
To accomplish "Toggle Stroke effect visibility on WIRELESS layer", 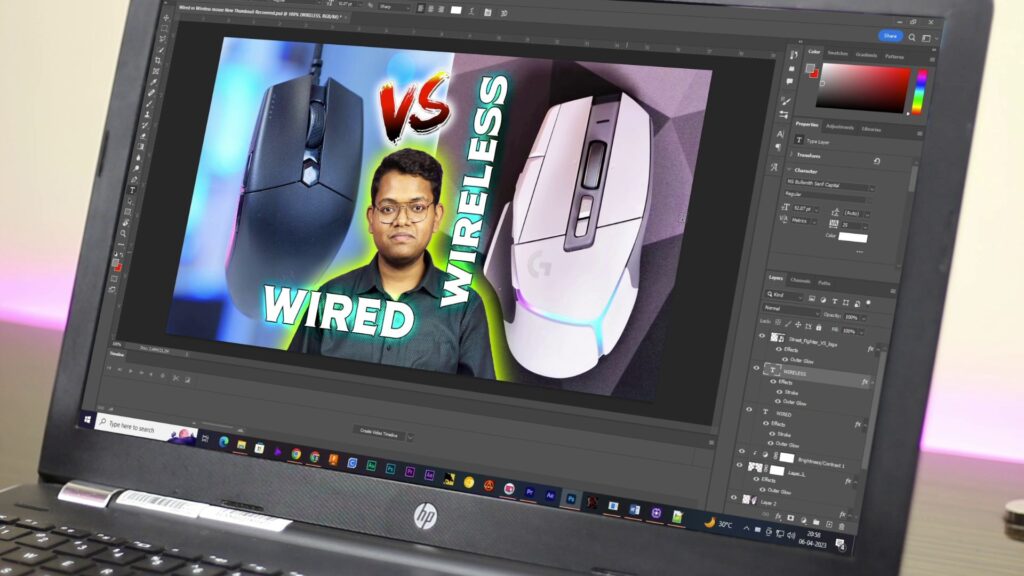I will click(x=778, y=392).
